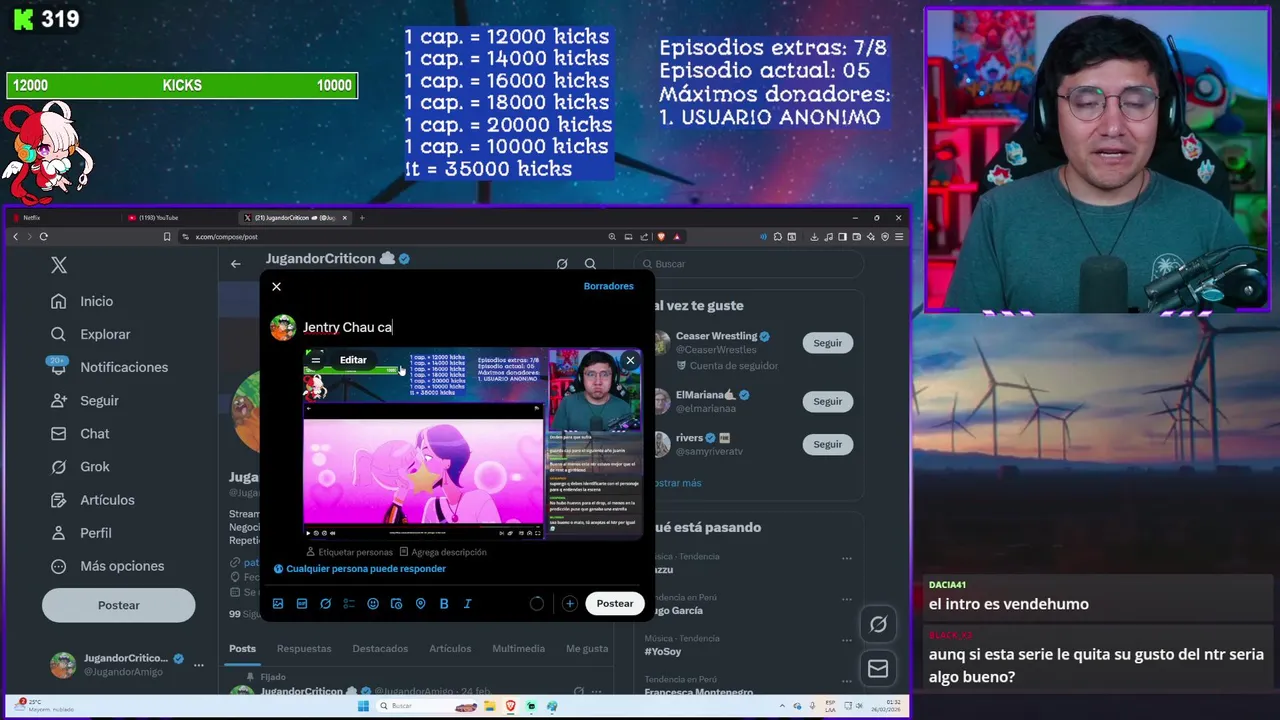The height and width of the screenshot is (720, 1280).
Task: Click the sidebar Postear button
Action: [x=118, y=605]
